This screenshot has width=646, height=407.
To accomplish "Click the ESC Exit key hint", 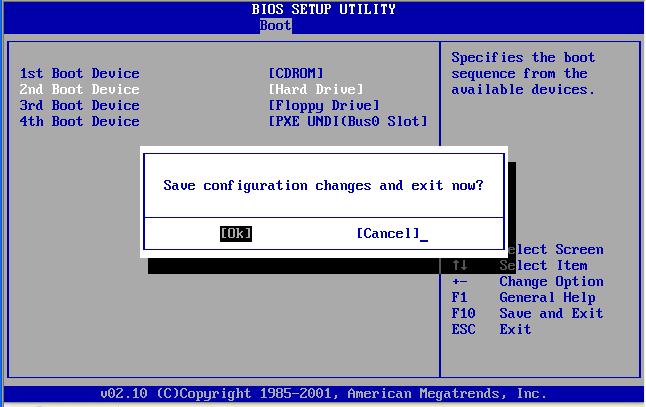I will 492,330.
